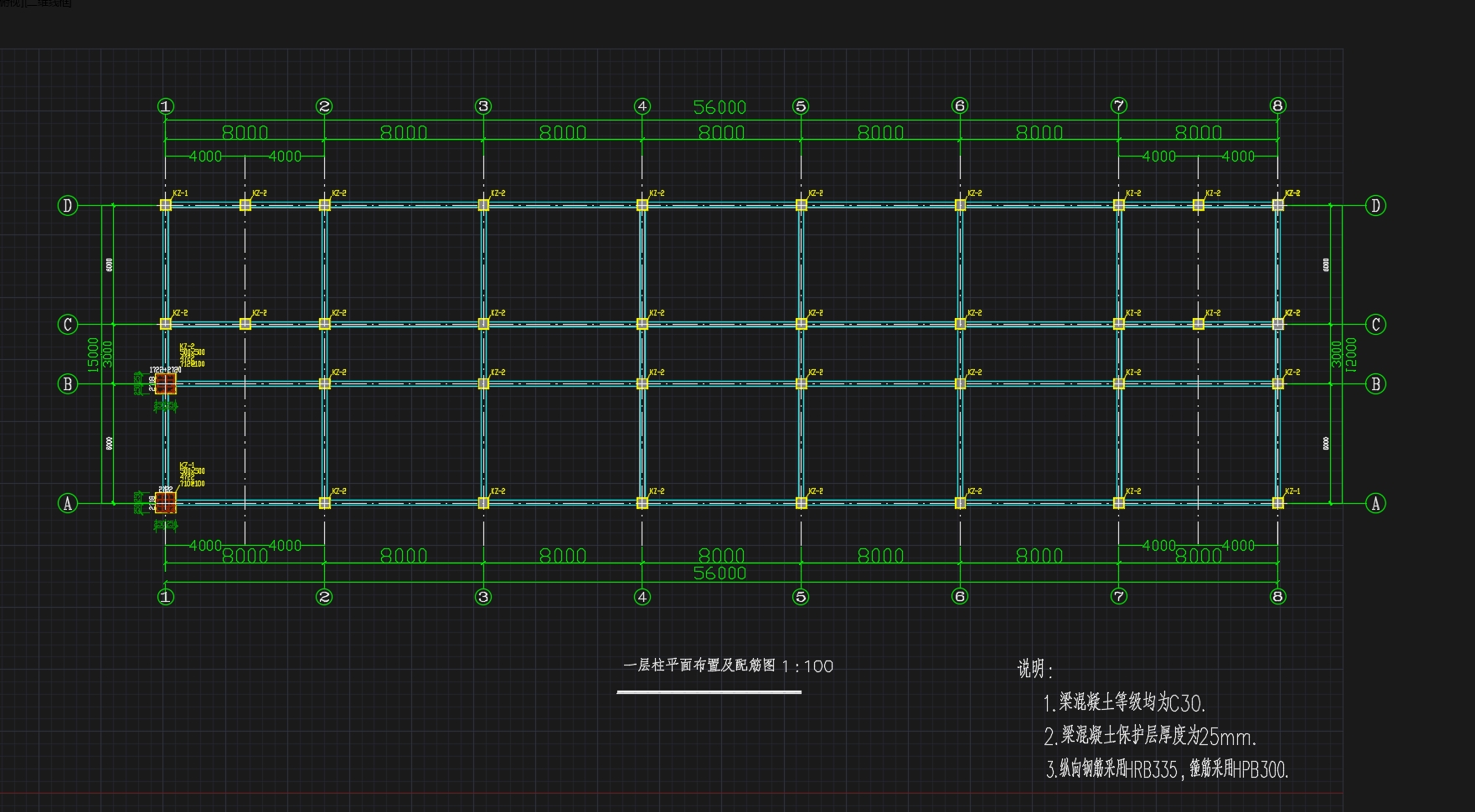Screen dimensions: 1475x812
Task: Select the top 8000 dimension between axes 5 and 6
Action: tap(880, 132)
